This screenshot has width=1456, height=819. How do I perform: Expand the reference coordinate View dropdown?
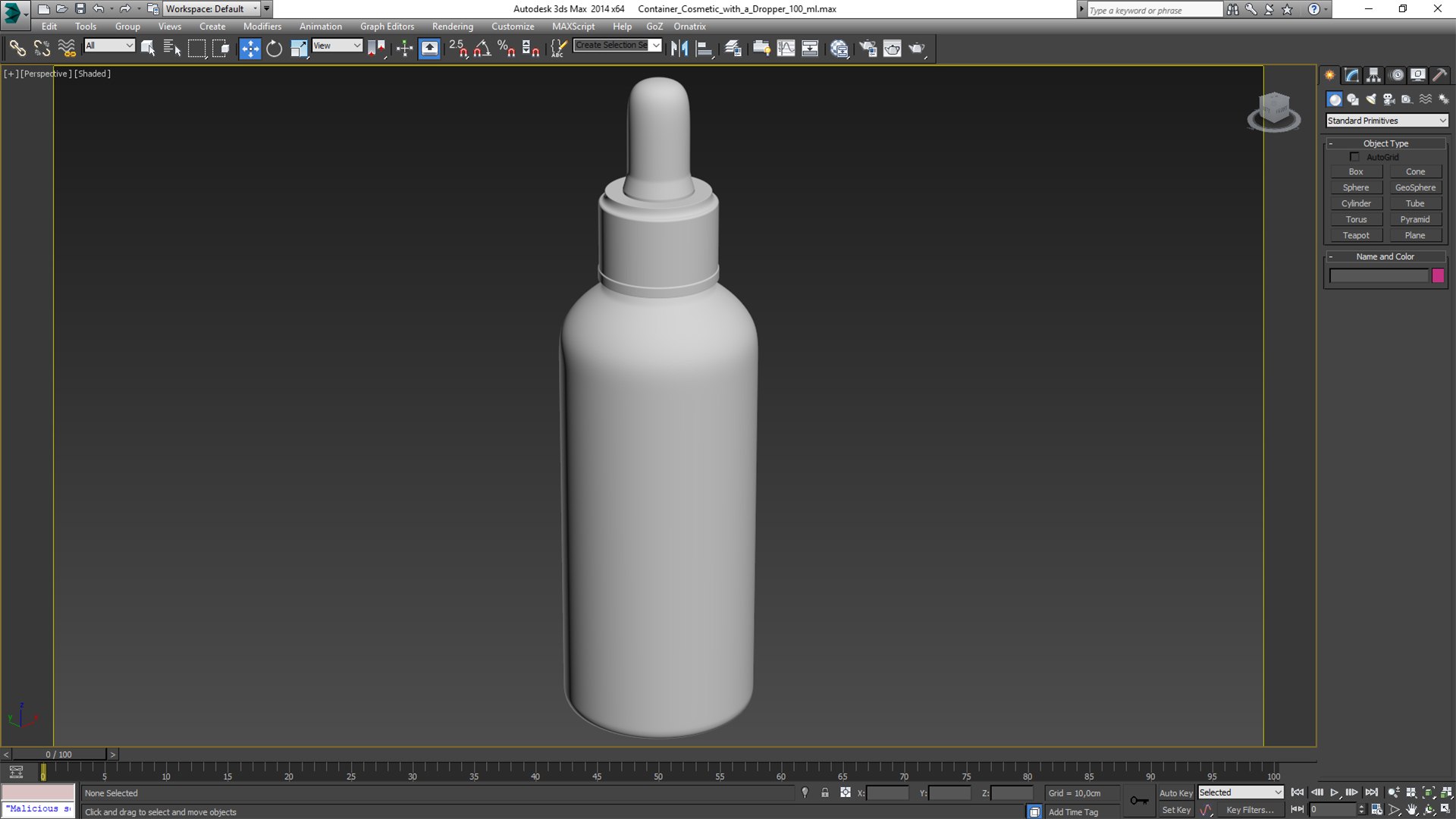coord(337,45)
